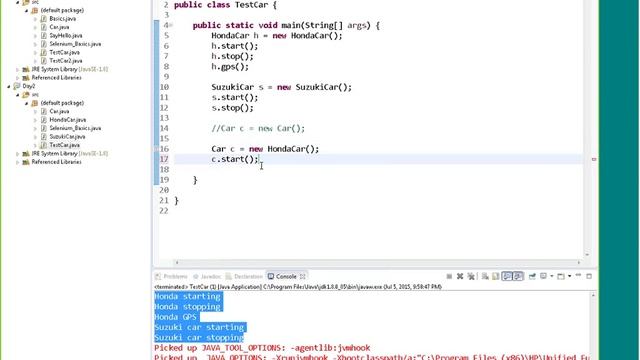Click the HondaCar.java file icon
The height and width of the screenshot is (360, 640).
coord(44,120)
